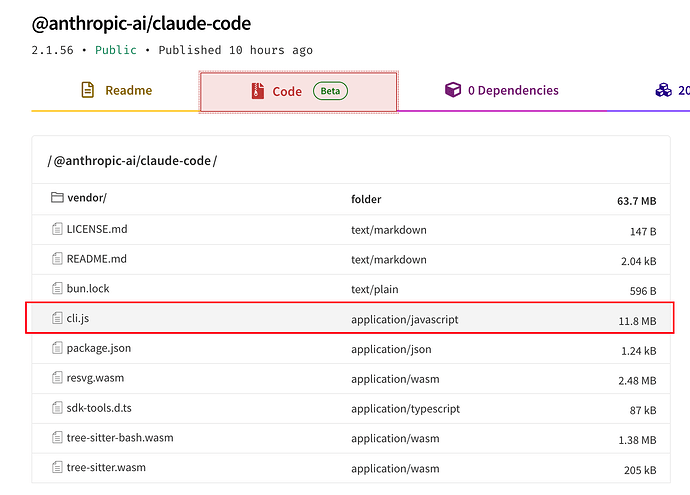Click the /@anthropic-ai/claude-code/ breadcrumb path
The image size is (690, 495).
coord(132,161)
